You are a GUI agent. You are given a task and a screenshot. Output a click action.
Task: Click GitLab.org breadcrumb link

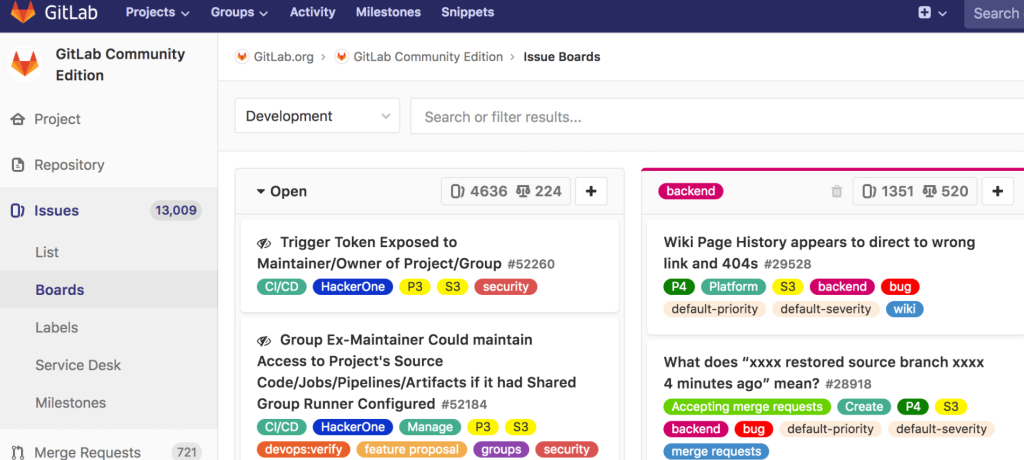click(x=283, y=57)
